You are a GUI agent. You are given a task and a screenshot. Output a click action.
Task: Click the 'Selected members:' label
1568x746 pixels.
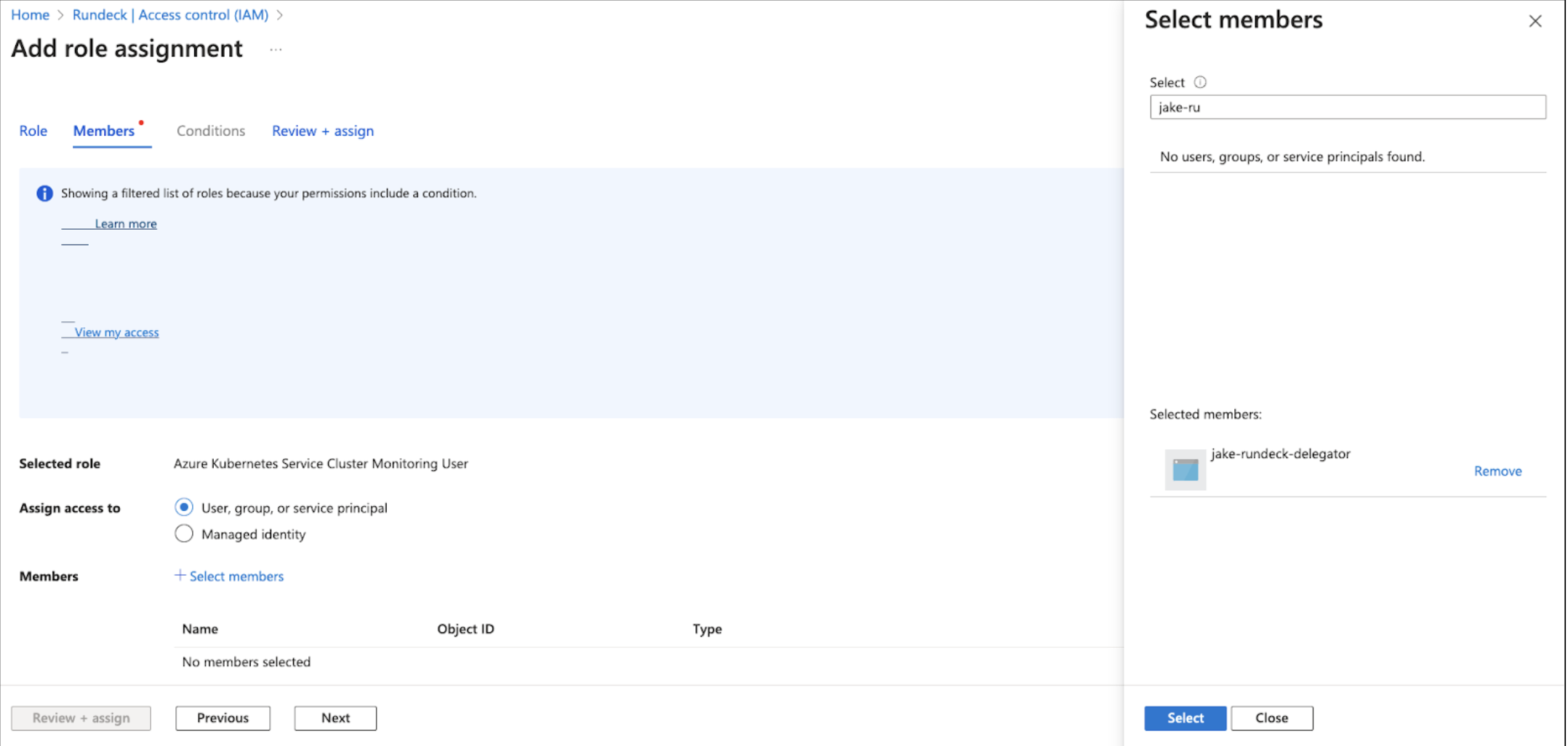tap(1205, 414)
